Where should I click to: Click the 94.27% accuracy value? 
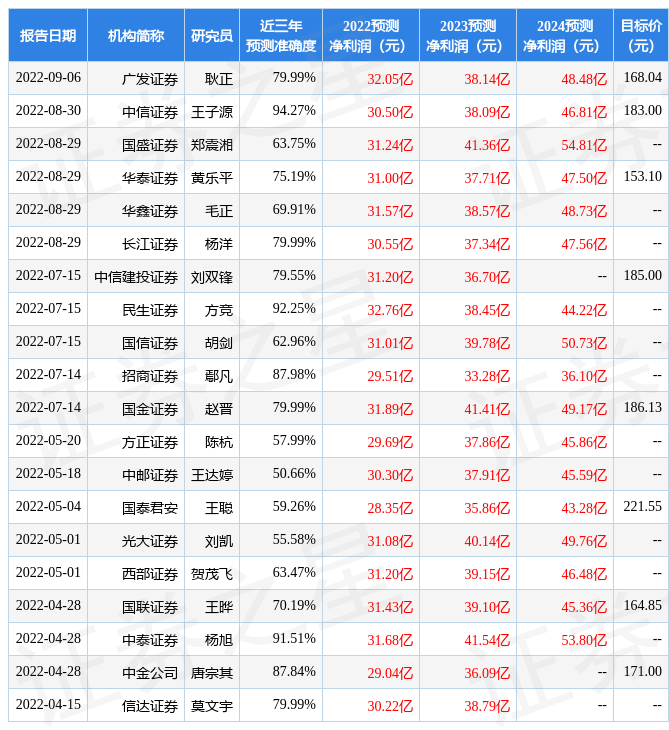pos(294,110)
